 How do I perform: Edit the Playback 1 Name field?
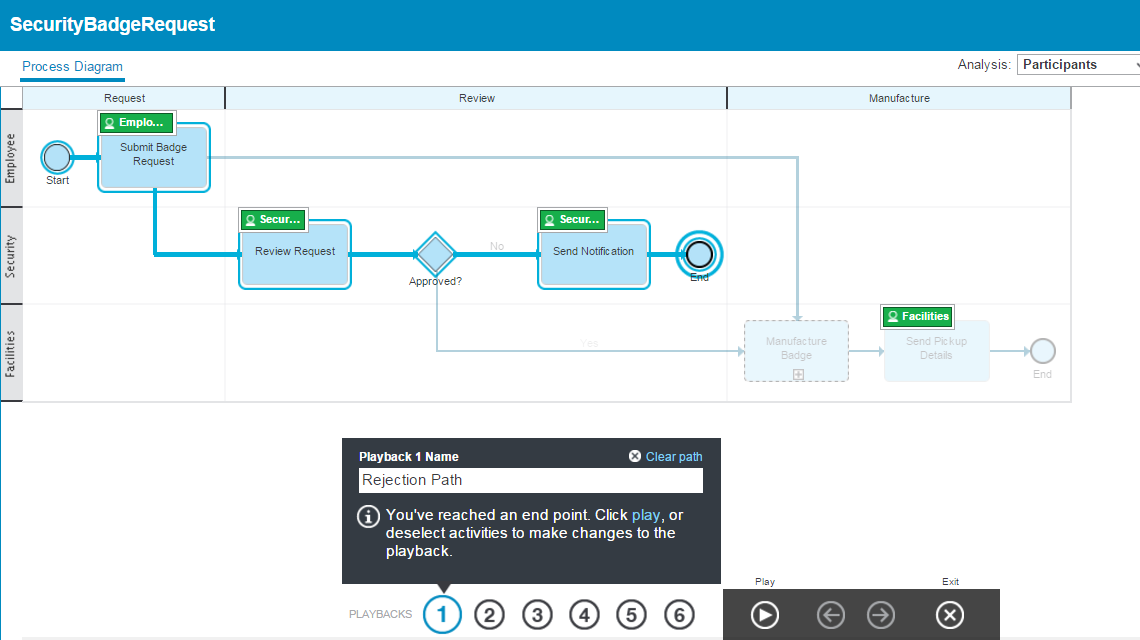pos(531,480)
